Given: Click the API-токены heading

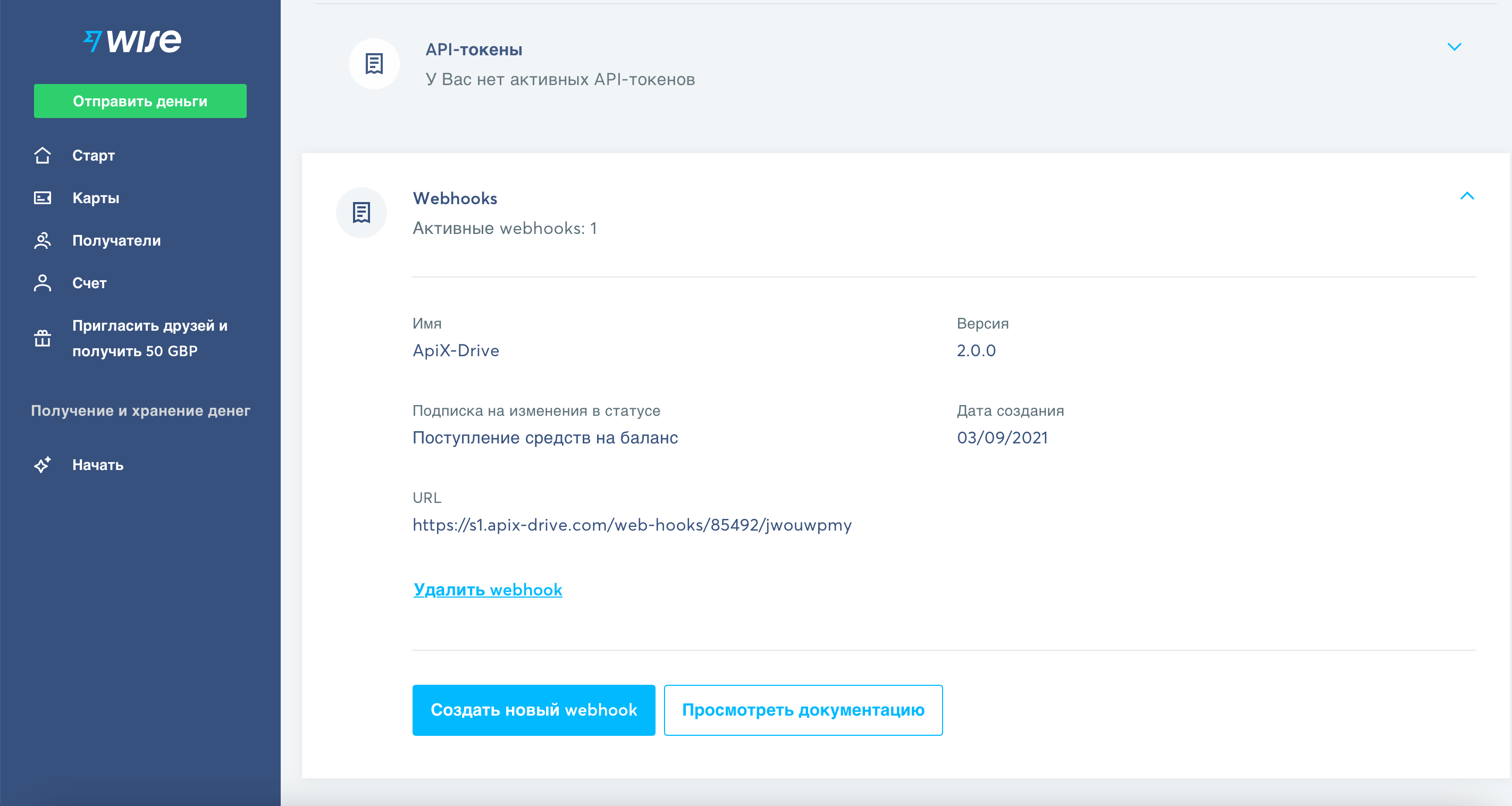Looking at the screenshot, I should 474,50.
